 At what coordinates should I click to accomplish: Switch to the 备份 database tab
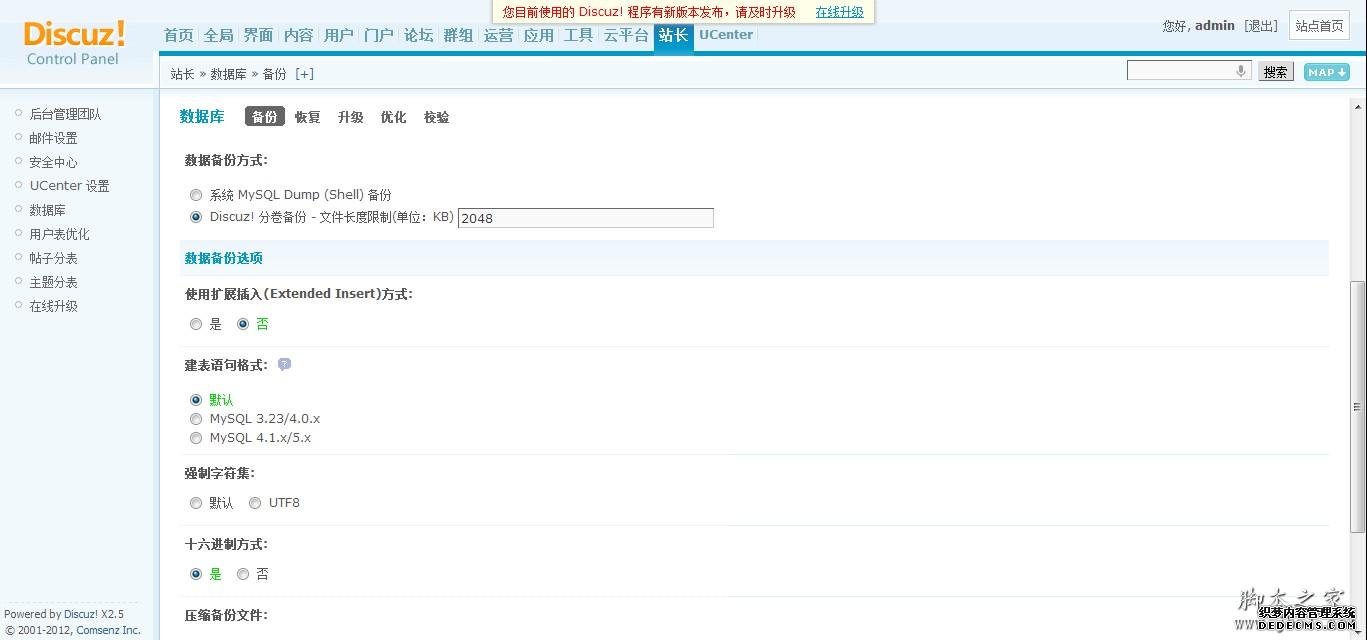pos(265,117)
